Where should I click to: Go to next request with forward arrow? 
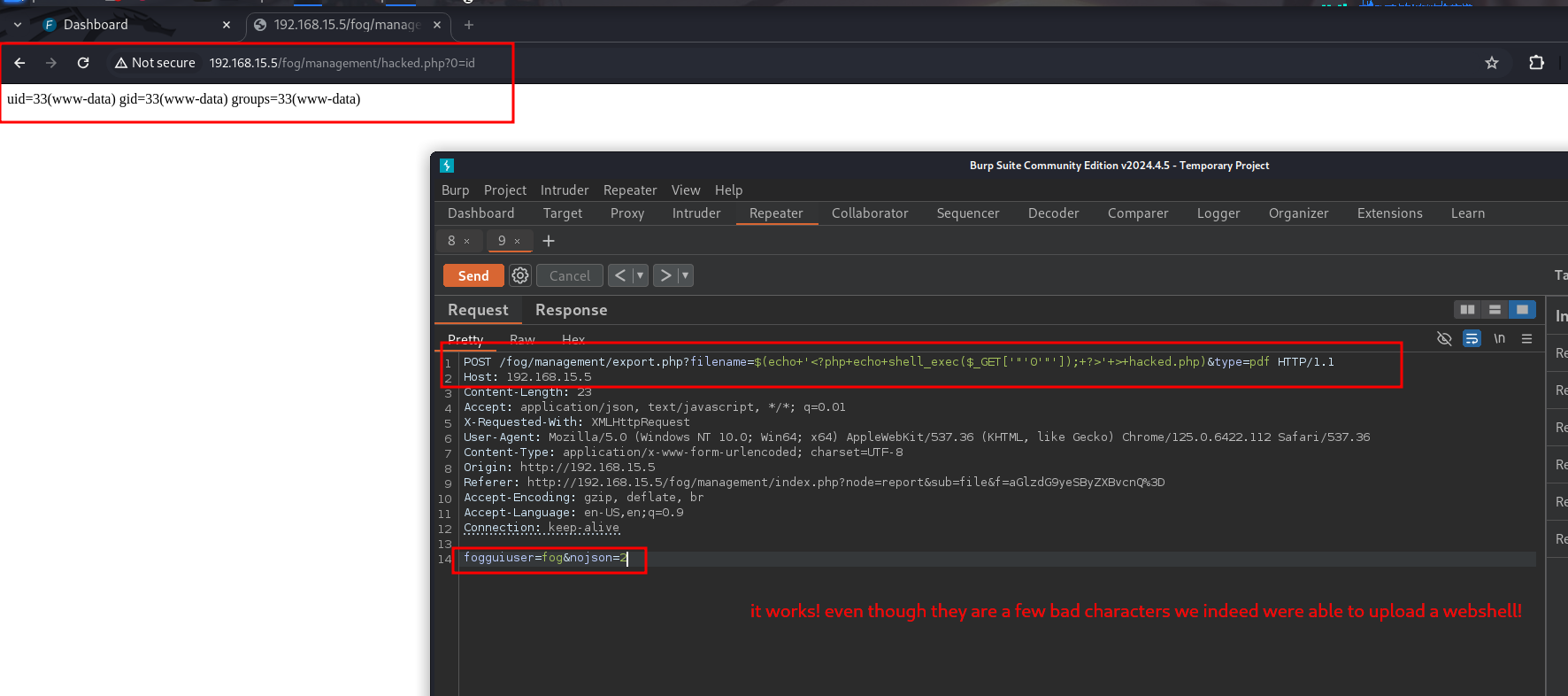665,275
